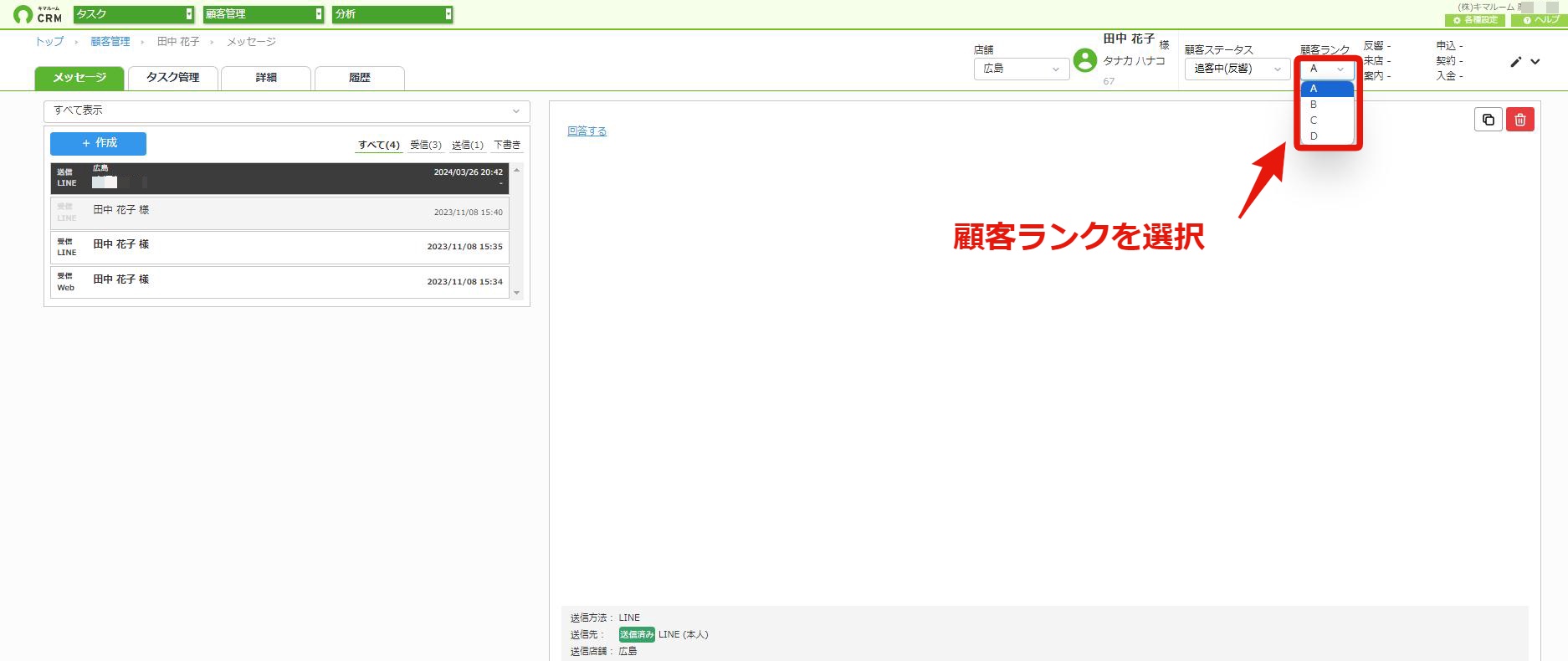Select the Web message from 2023/11/08 15:34

click(279, 282)
